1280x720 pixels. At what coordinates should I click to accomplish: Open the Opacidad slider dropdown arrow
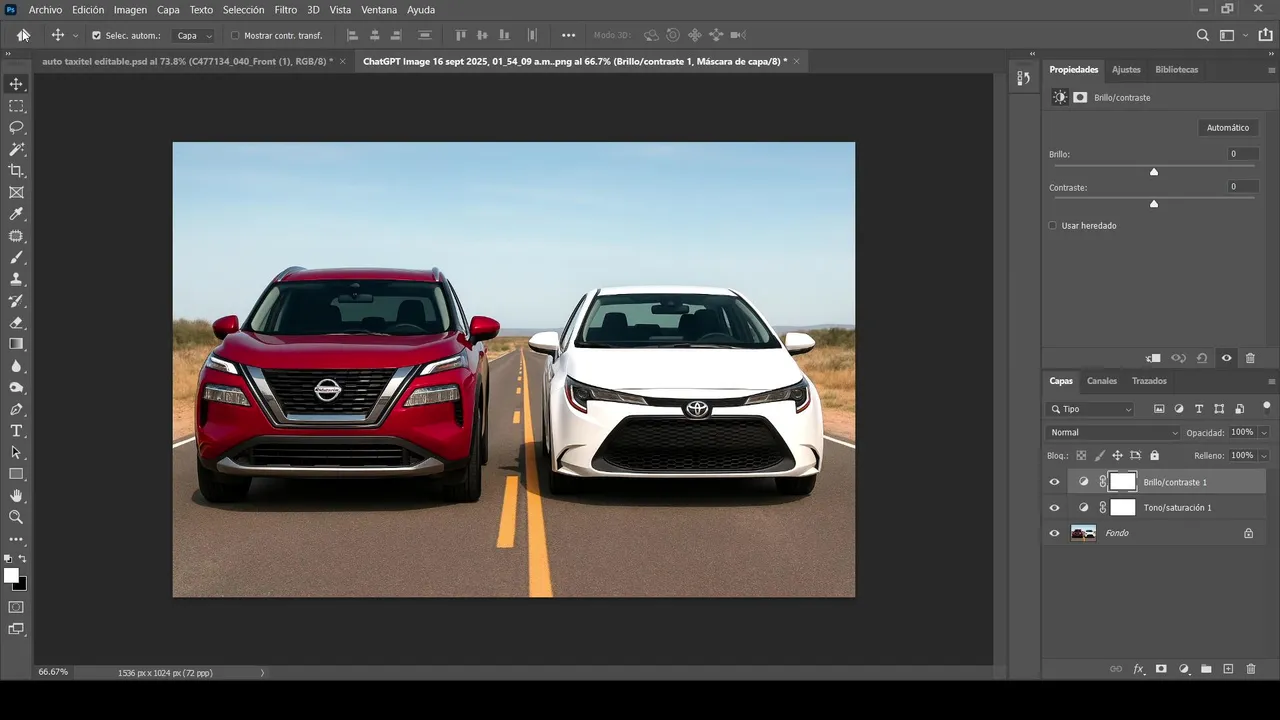1264,432
